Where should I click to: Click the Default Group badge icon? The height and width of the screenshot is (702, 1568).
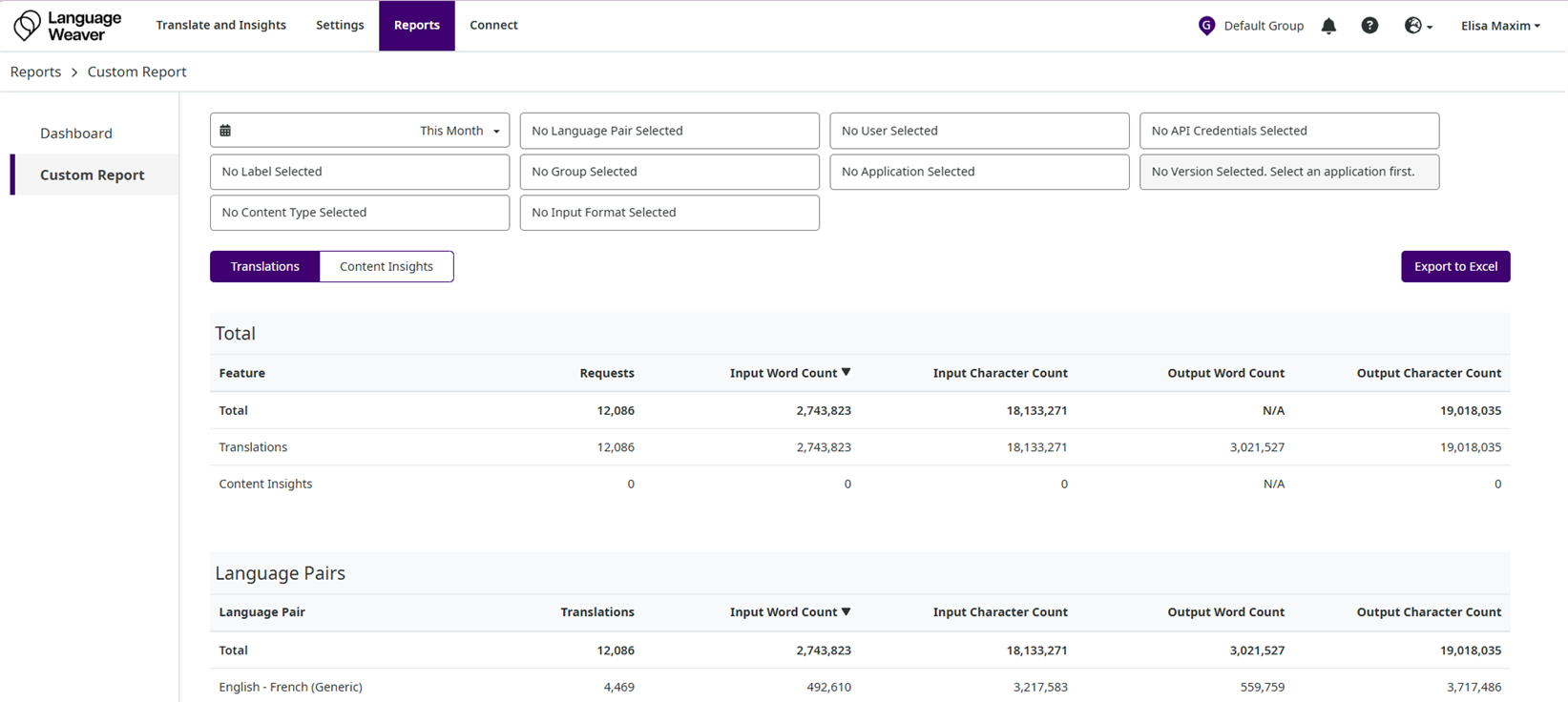[1206, 26]
